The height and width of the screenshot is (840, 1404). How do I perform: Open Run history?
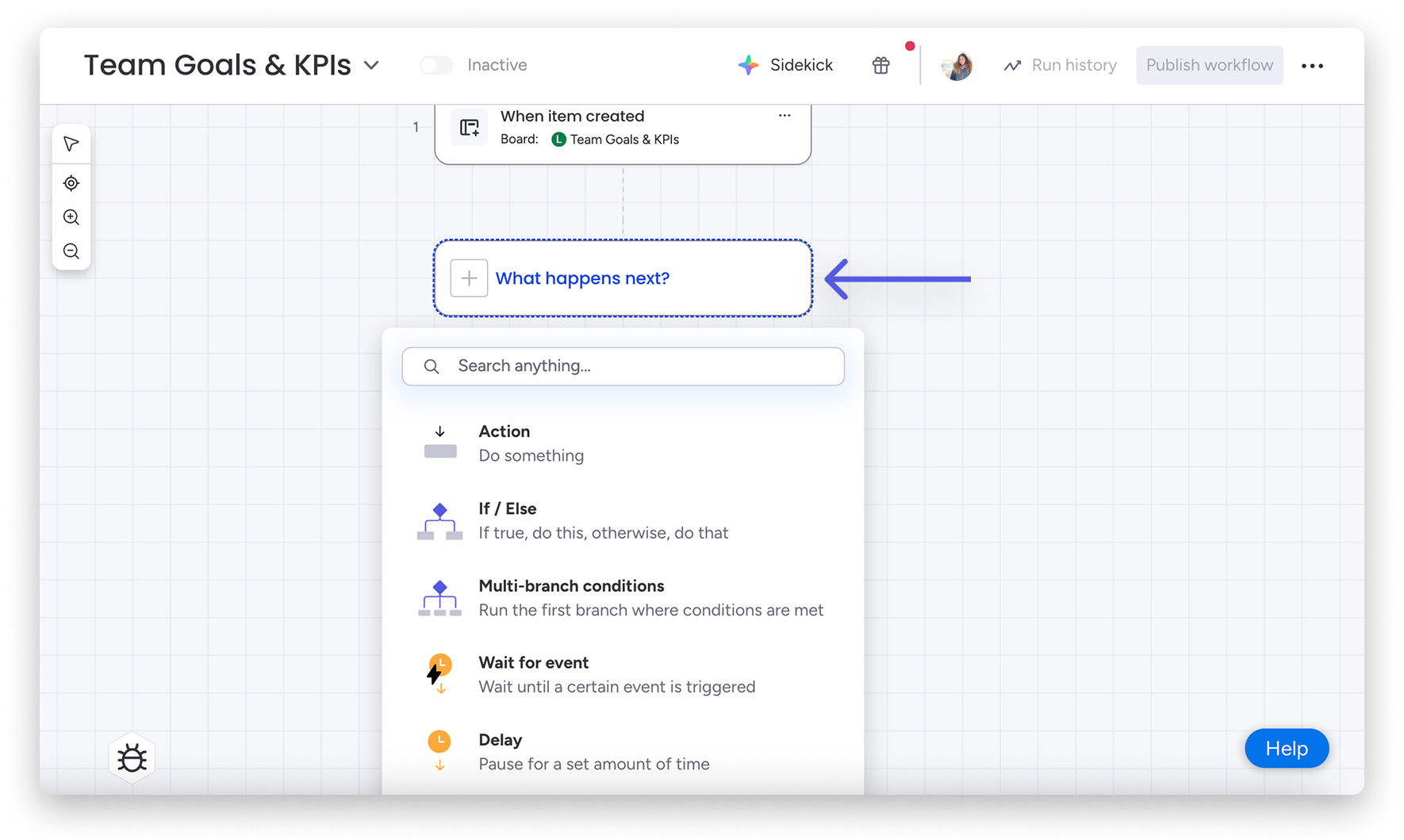pos(1060,65)
